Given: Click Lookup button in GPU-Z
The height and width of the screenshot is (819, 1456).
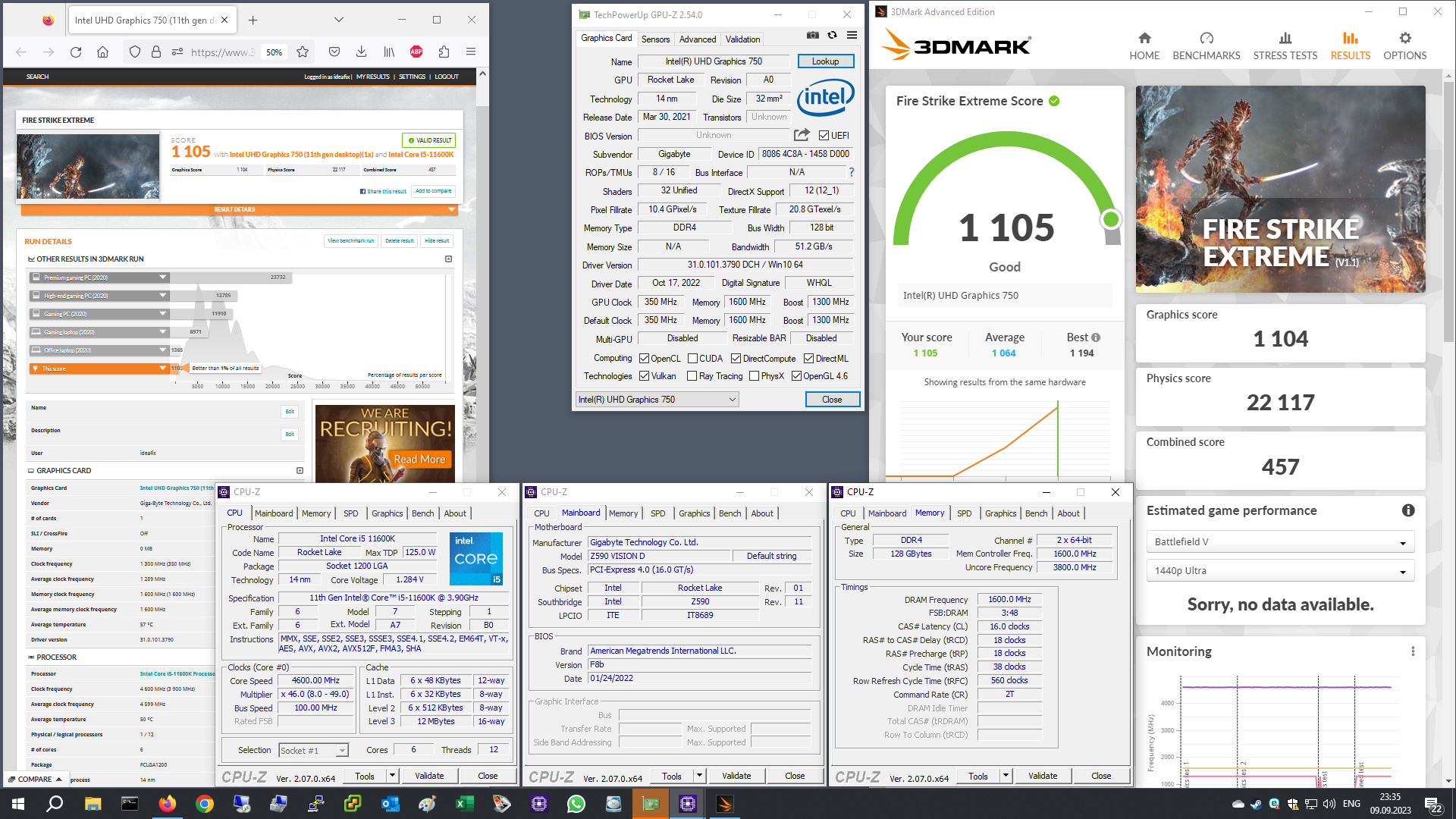Looking at the screenshot, I should click(x=825, y=61).
